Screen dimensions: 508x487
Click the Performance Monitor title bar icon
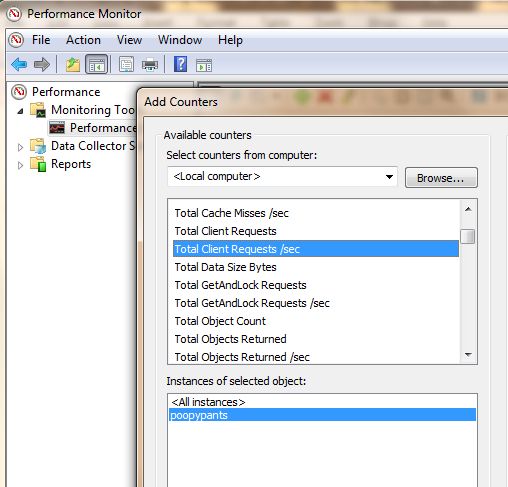[14, 14]
